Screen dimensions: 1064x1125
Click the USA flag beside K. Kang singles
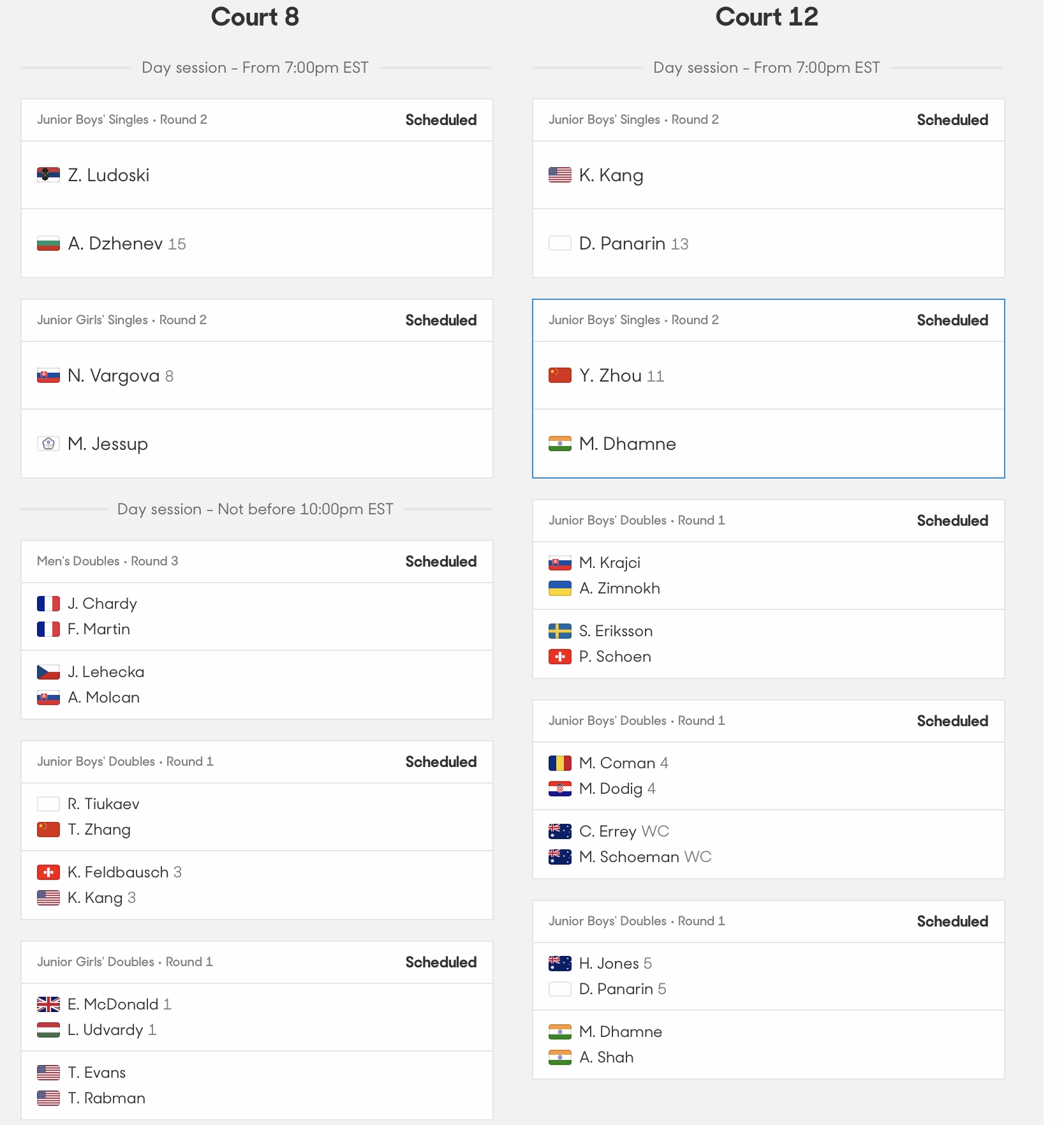coord(560,175)
